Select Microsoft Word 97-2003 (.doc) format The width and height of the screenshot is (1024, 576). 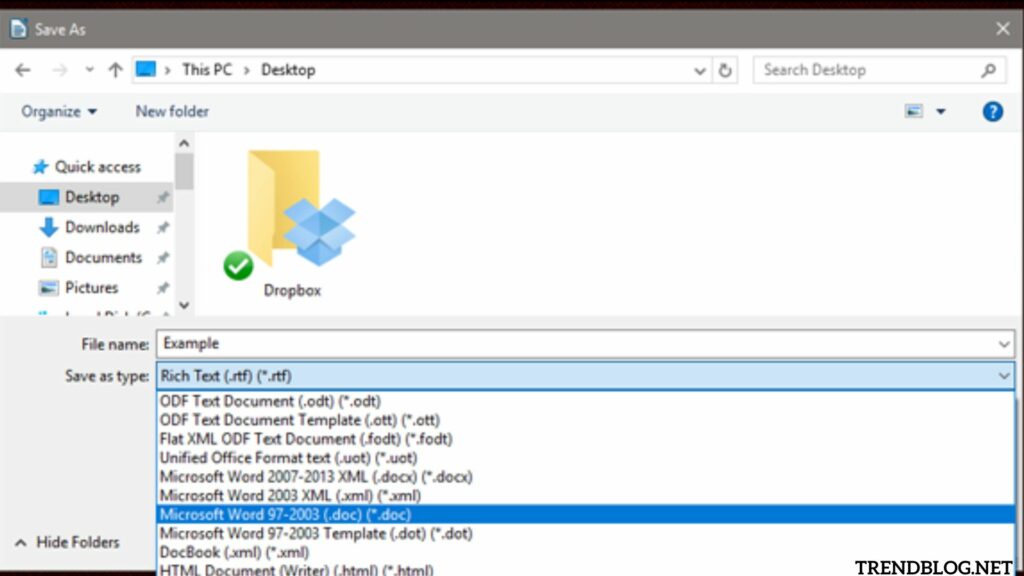pos(285,514)
